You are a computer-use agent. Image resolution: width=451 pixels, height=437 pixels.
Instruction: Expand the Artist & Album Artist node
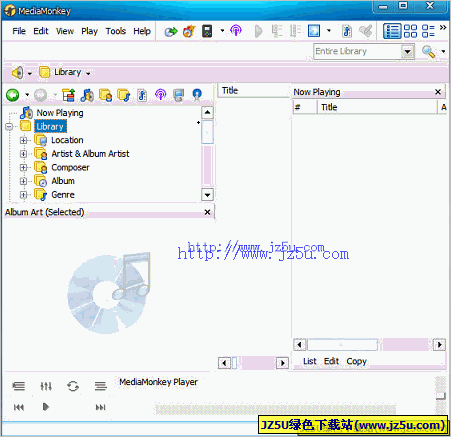[x=23, y=154]
